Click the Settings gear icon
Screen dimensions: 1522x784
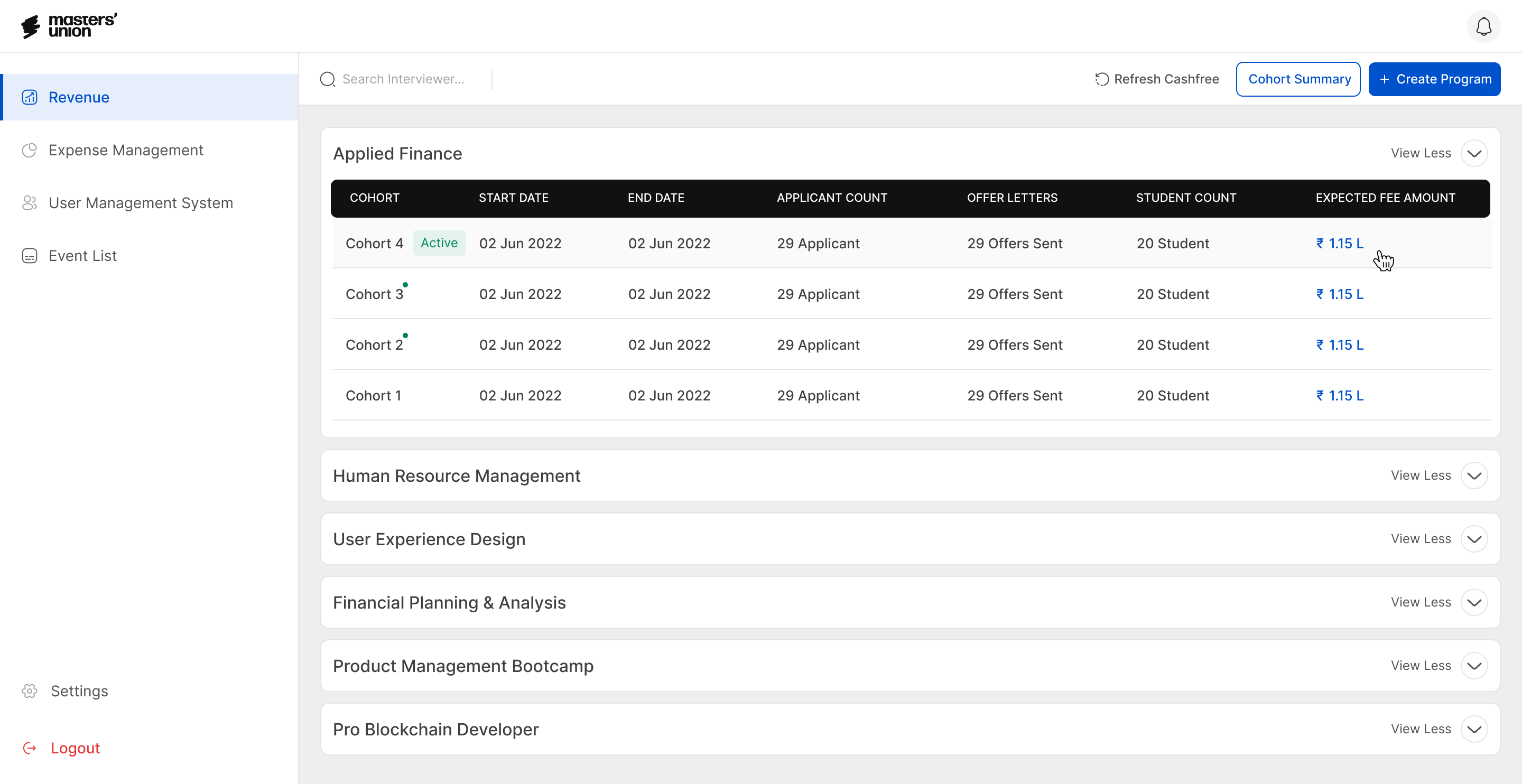pos(30,690)
